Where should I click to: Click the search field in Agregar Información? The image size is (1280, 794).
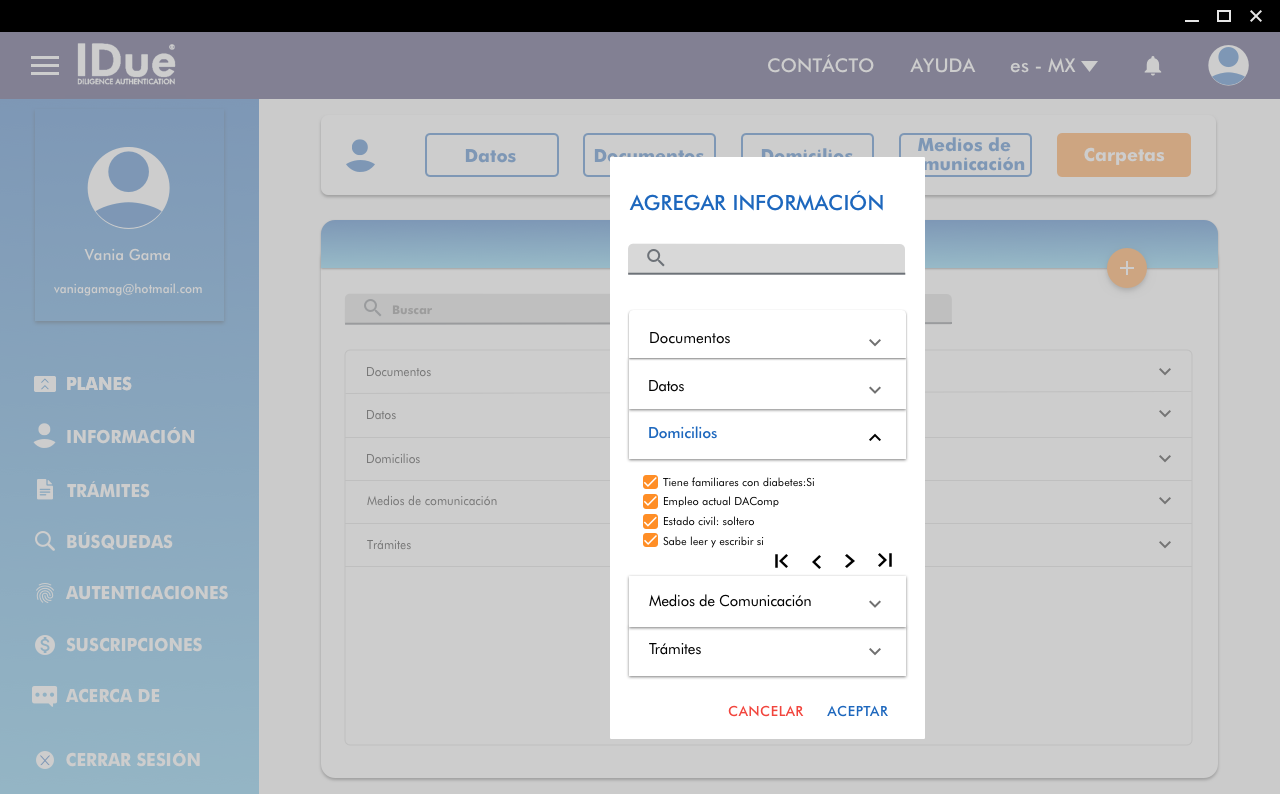pyautogui.click(x=780, y=258)
